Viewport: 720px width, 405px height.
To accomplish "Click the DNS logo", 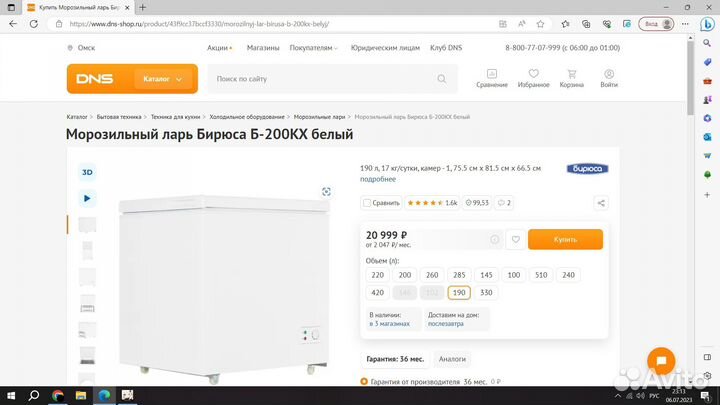I will [x=95, y=79].
